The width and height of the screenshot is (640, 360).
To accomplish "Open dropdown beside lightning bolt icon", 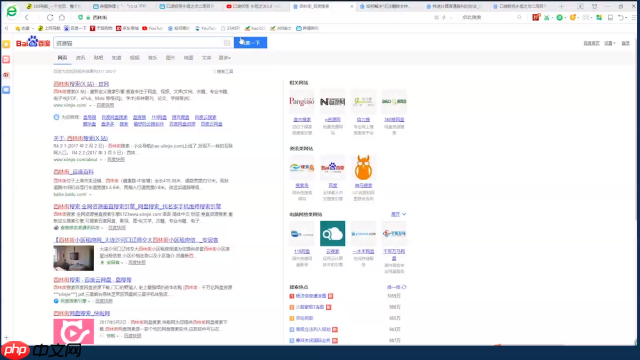I will pos(450,18).
